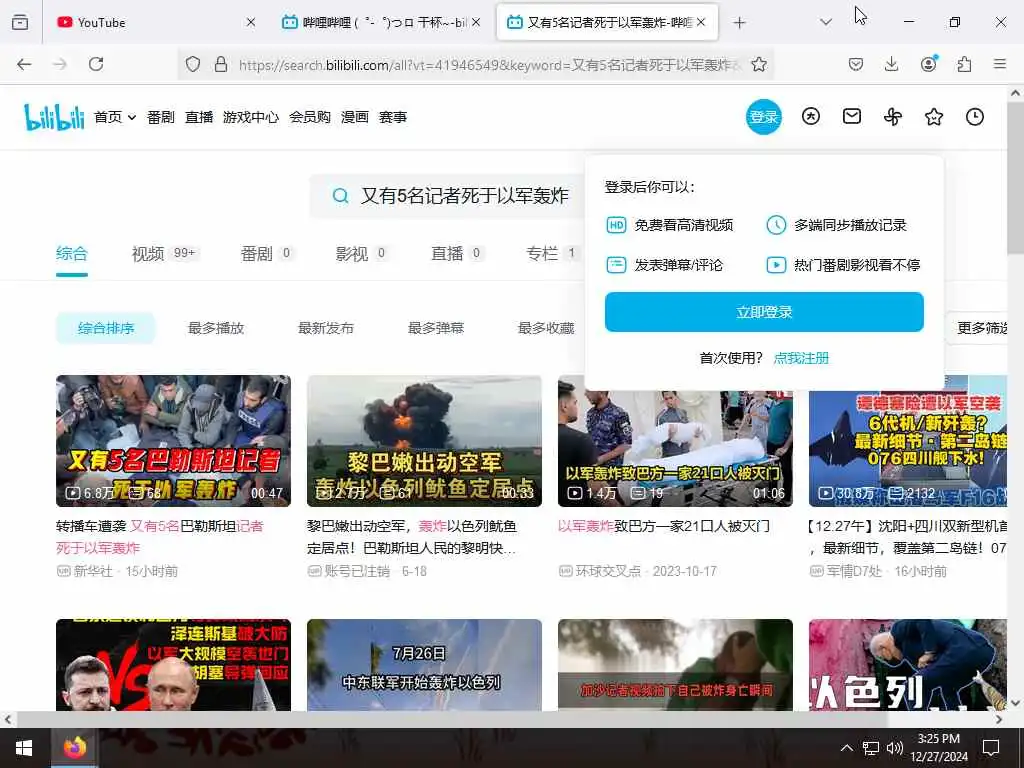Switch to the 影视 0 tab
1024x768 pixels.
[x=361, y=253]
